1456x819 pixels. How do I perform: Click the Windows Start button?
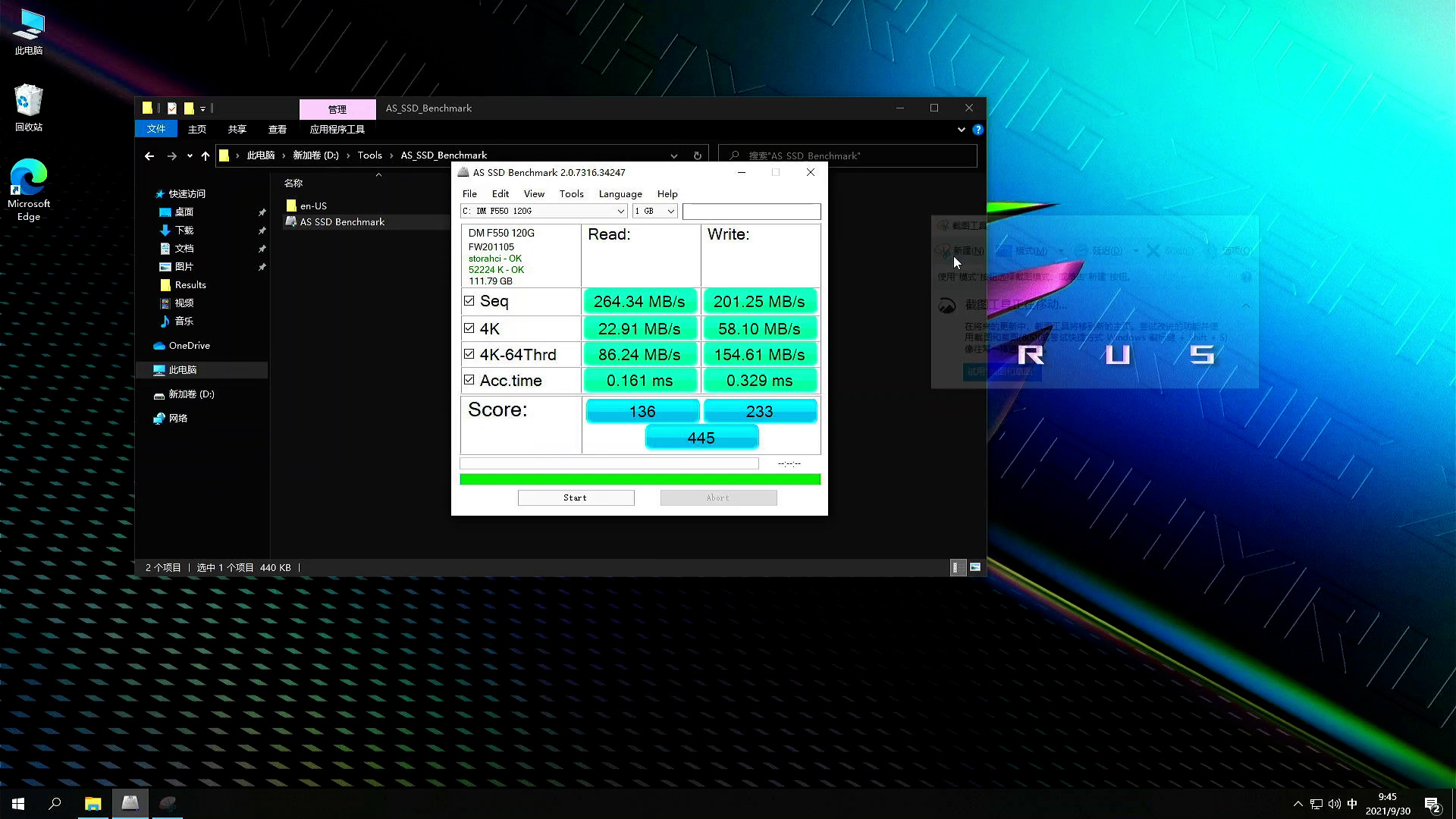click(18, 804)
